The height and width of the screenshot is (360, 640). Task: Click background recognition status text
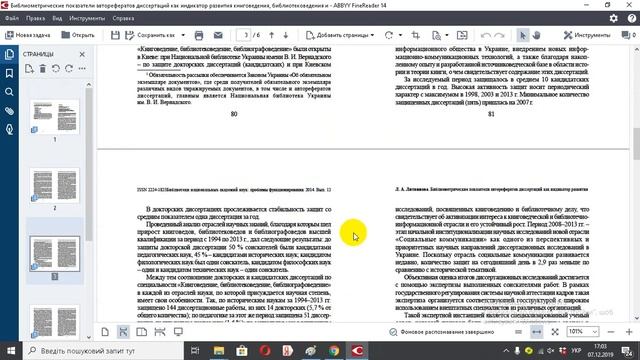pyautogui.click(x=447, y=332)
